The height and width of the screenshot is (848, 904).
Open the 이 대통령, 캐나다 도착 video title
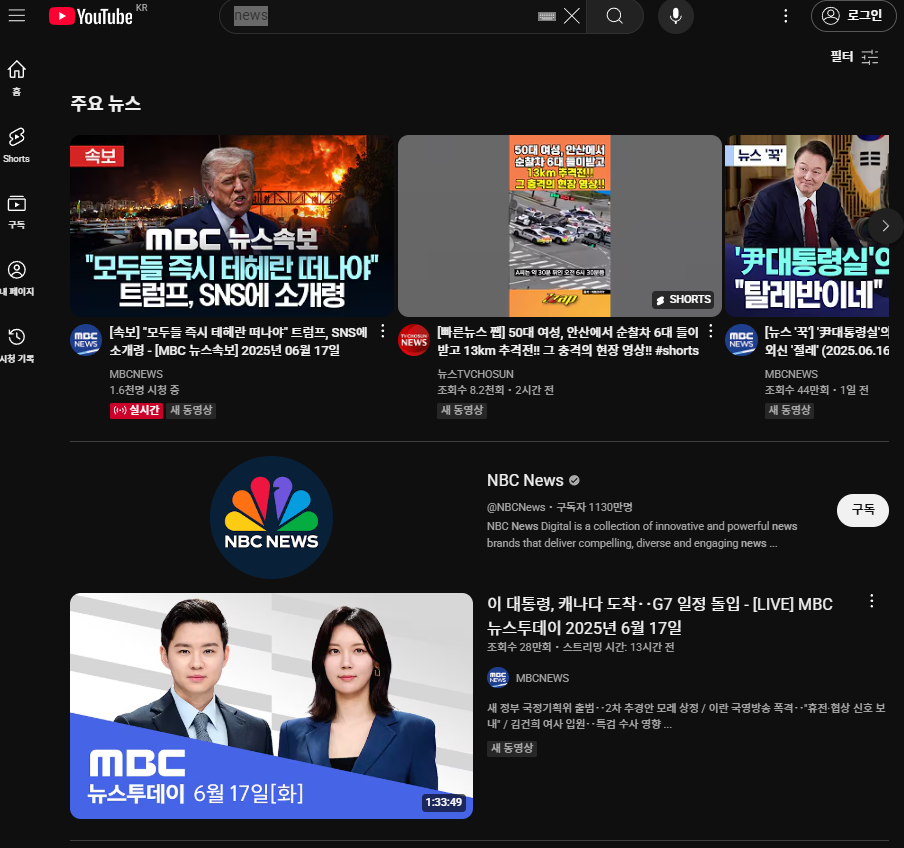click(660, 615)
